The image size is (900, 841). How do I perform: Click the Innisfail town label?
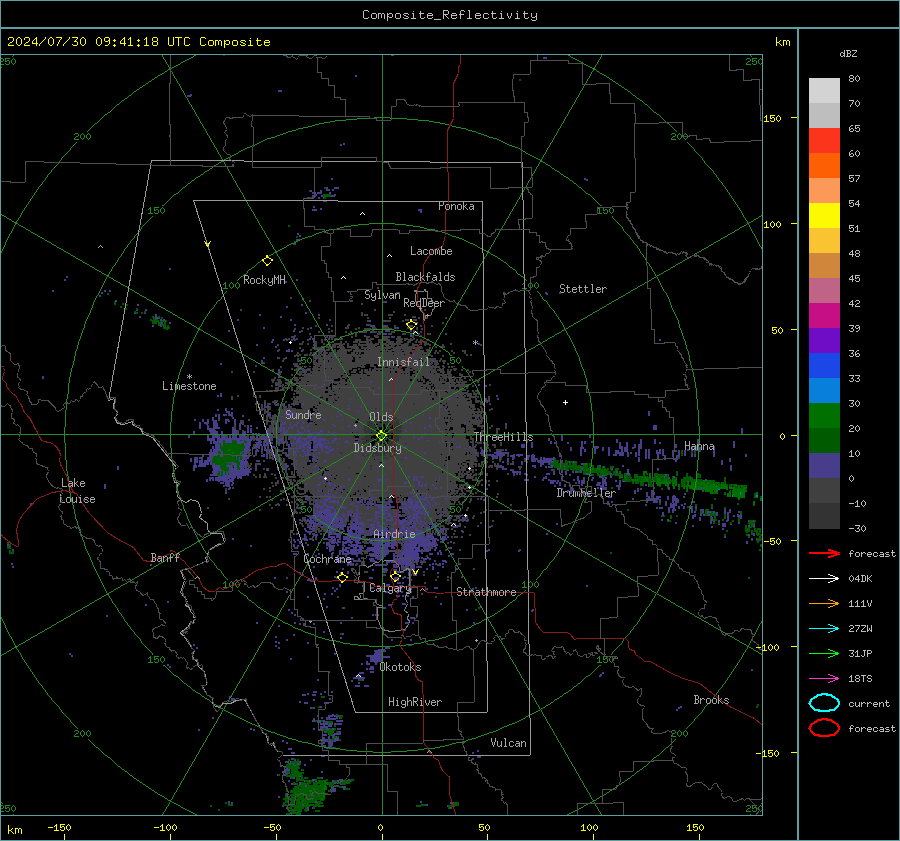pos(403,362)
